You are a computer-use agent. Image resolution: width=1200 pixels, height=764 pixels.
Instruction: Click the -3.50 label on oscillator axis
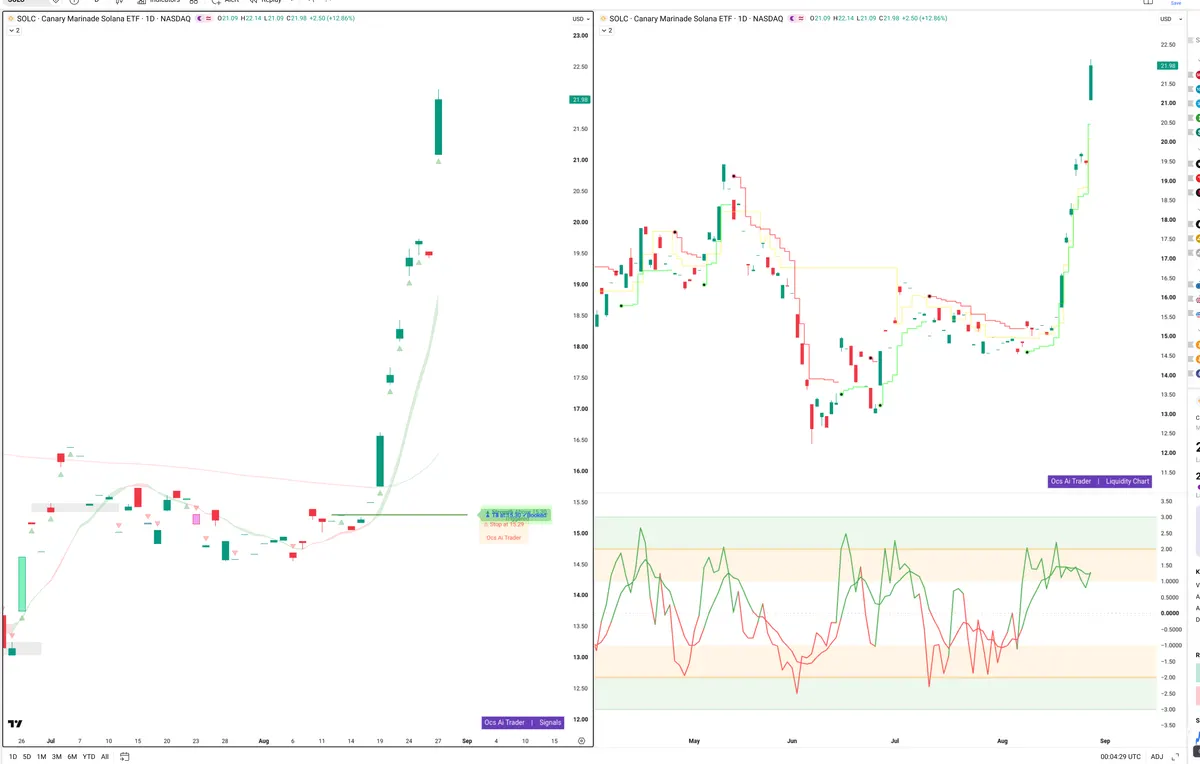coord(1166,725)
